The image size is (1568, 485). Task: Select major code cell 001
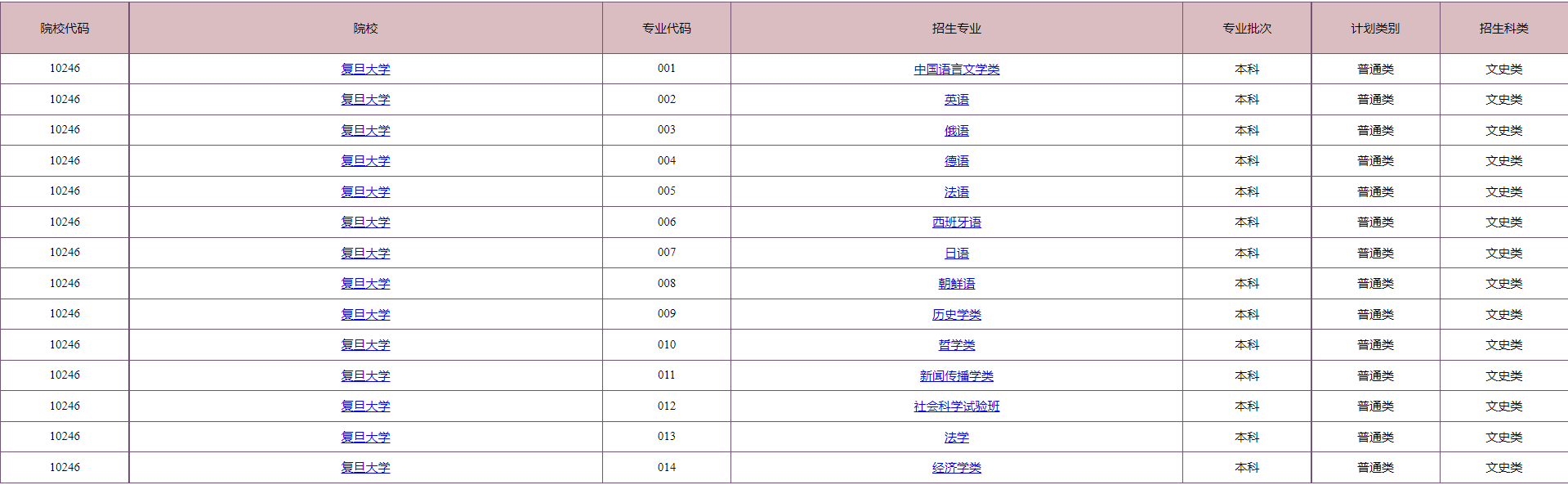click(x=667, y=69)
